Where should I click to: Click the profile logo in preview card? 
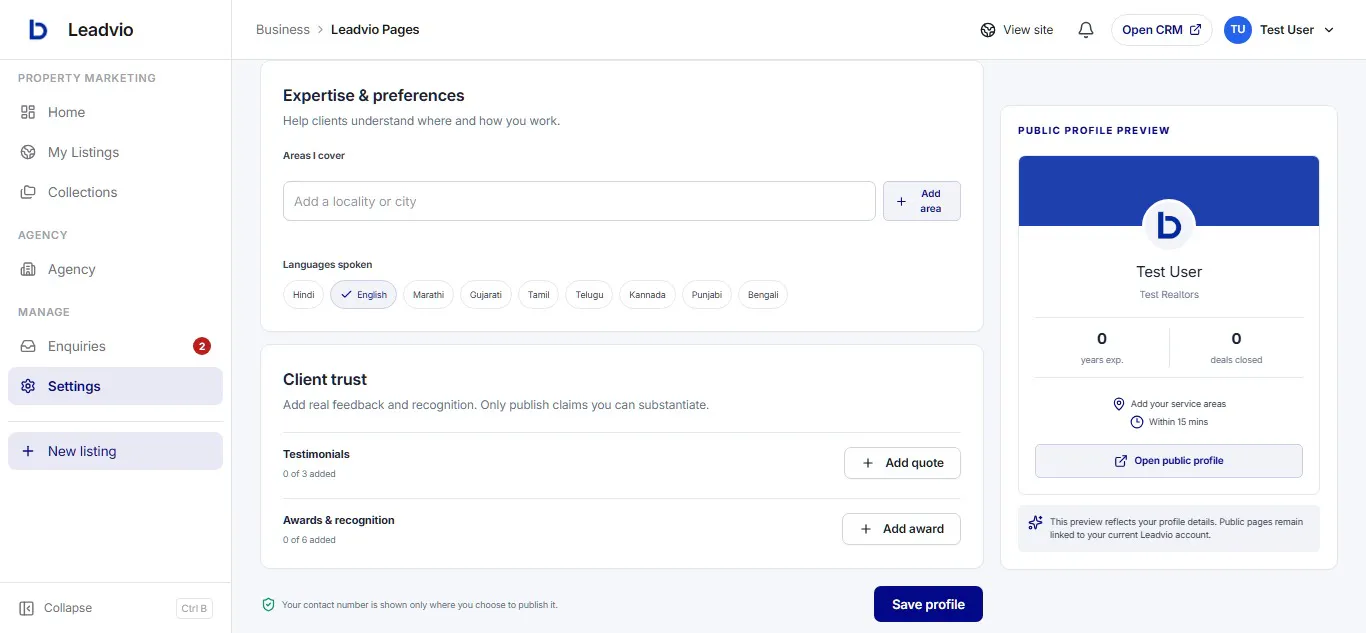1169,225
